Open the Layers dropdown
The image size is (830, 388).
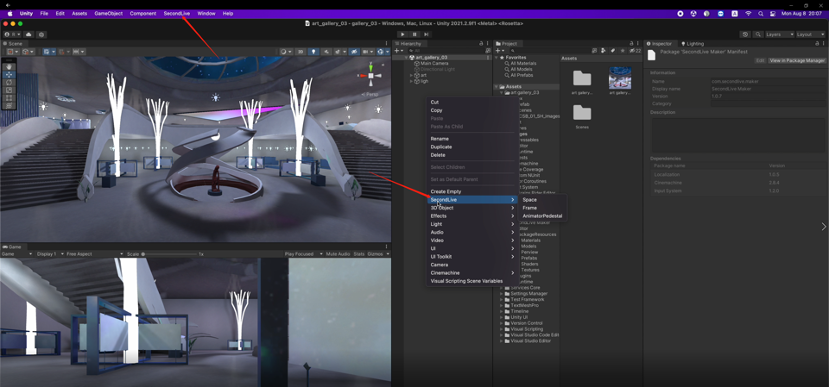[x=780, y=34]
